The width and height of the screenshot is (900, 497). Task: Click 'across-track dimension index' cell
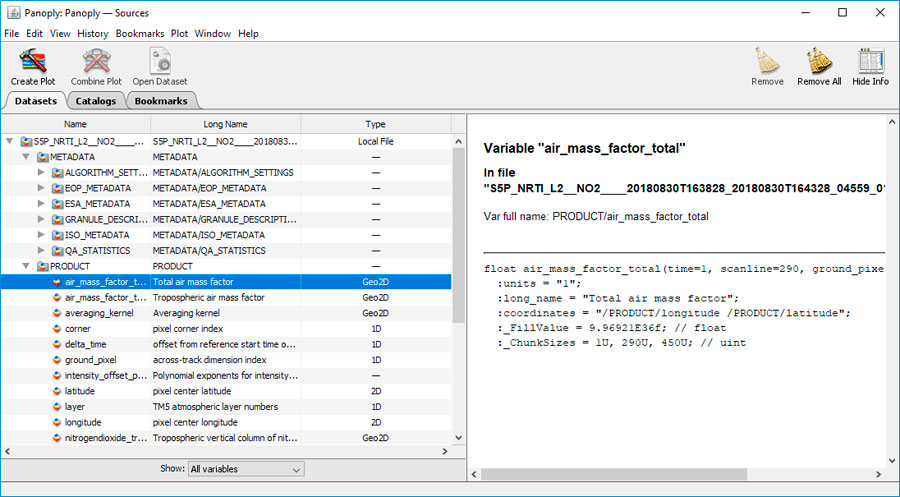coord(210,360)
